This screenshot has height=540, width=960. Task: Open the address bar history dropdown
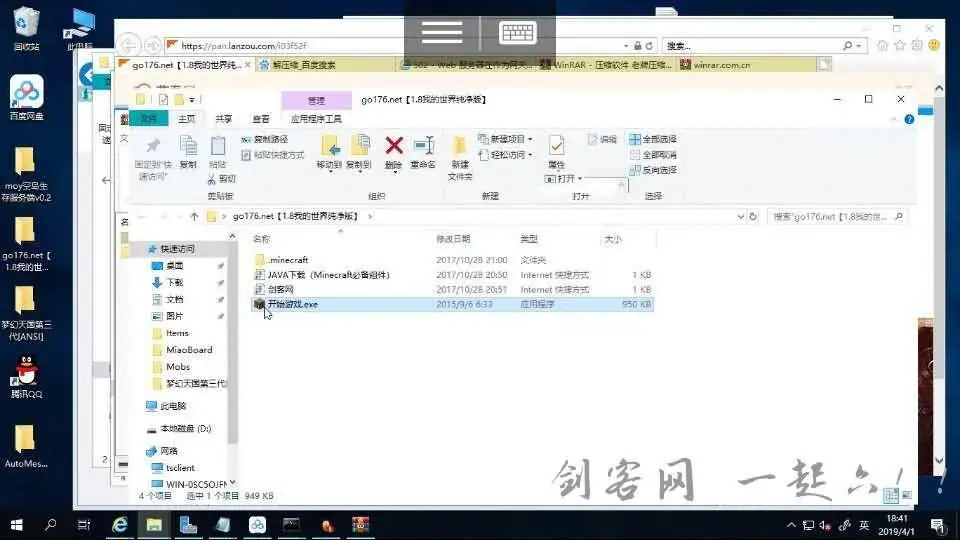[740, 216]
